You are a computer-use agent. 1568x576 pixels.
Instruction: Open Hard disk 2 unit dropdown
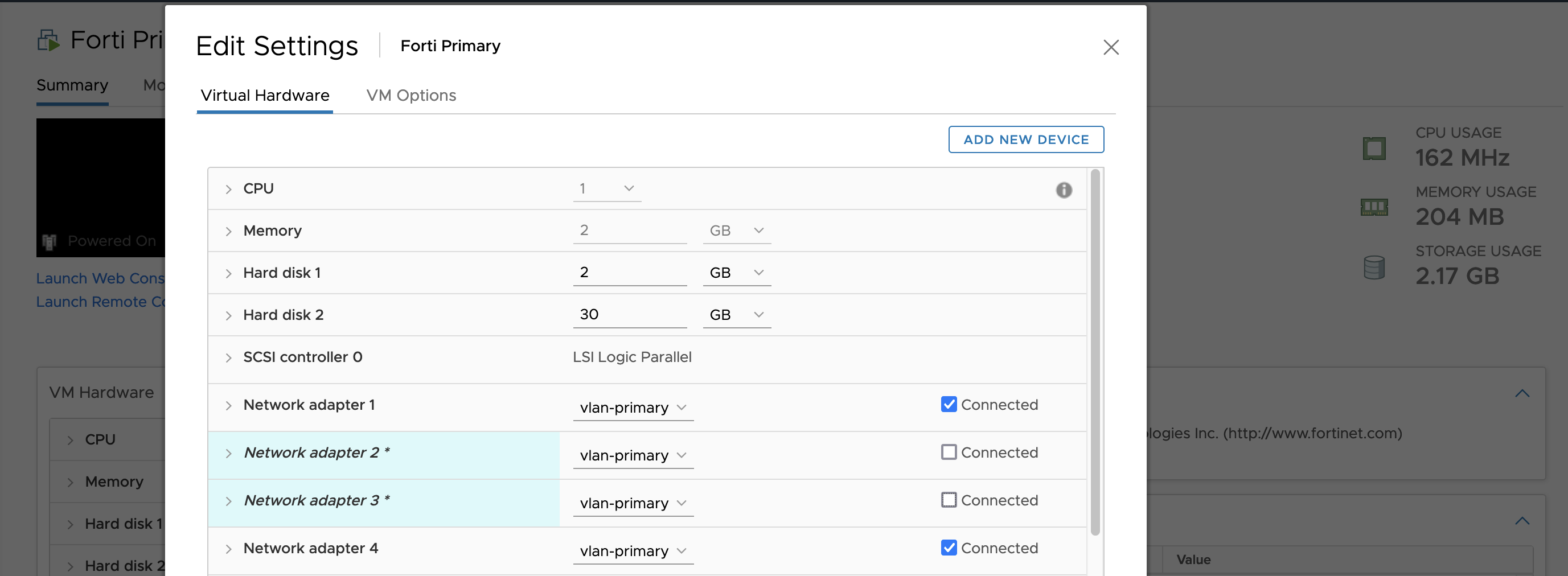(x=736, y=314)
